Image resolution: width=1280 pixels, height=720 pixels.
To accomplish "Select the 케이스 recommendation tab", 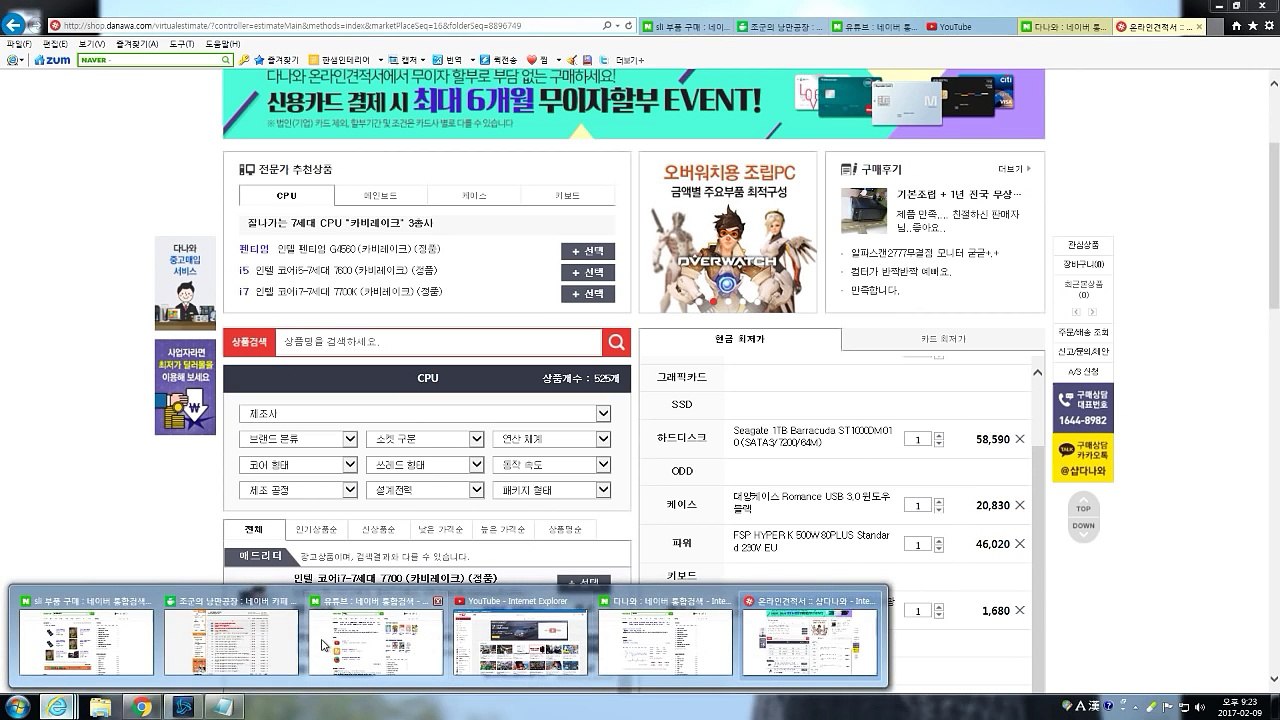I will 474,196.
